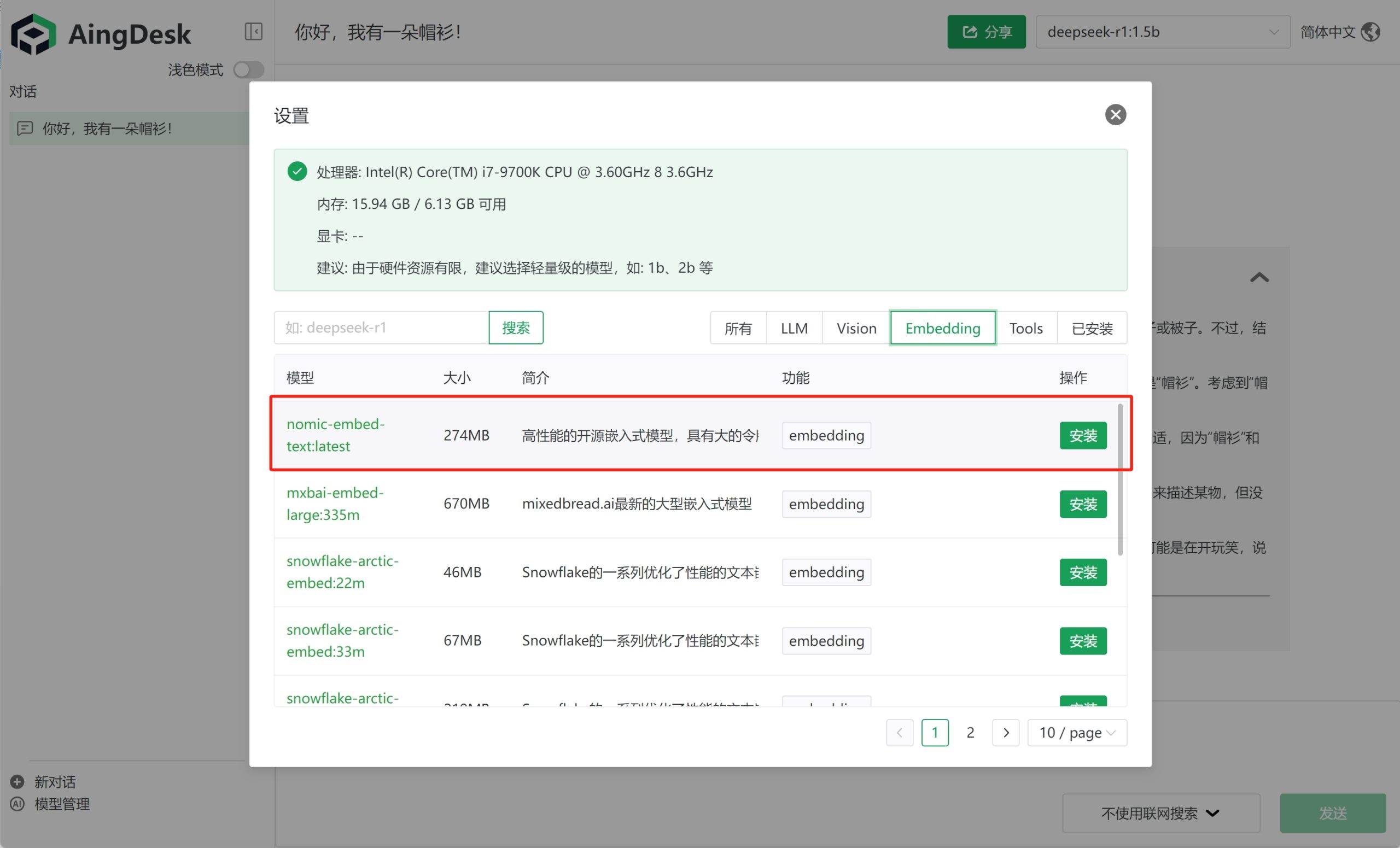Click the AingDesk logo icon
1400x848 pixels.
33,34
